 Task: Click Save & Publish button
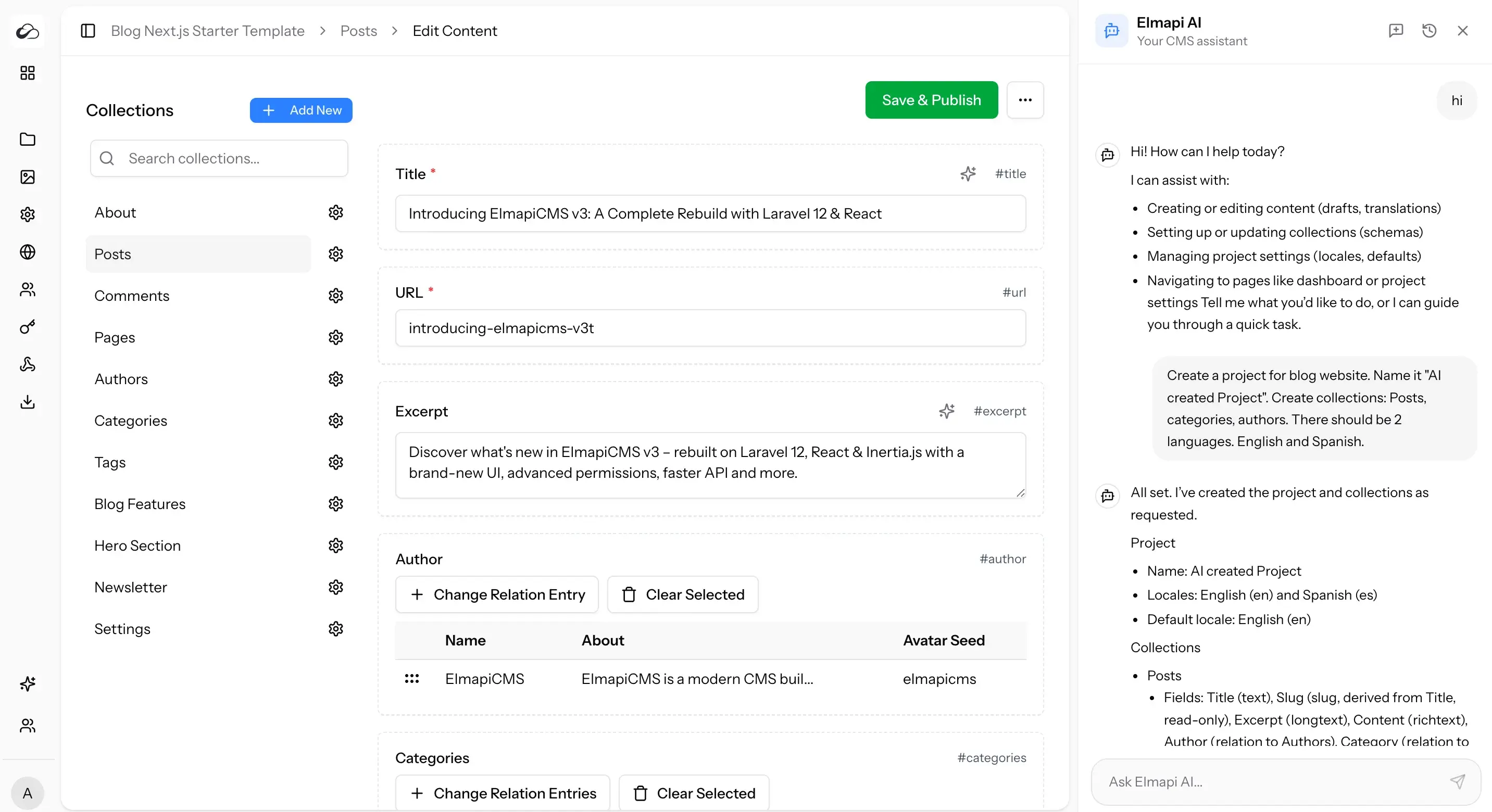pyautogui.click(x=931, y=100)
